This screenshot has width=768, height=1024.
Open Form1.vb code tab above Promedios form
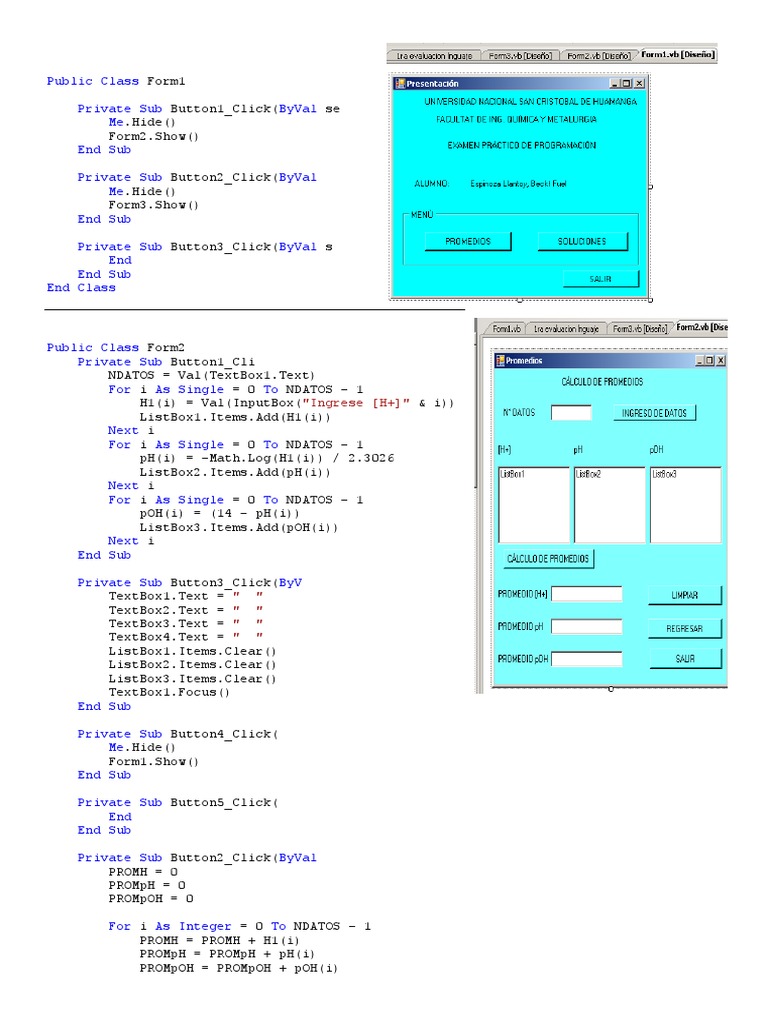tap(506, 329)
